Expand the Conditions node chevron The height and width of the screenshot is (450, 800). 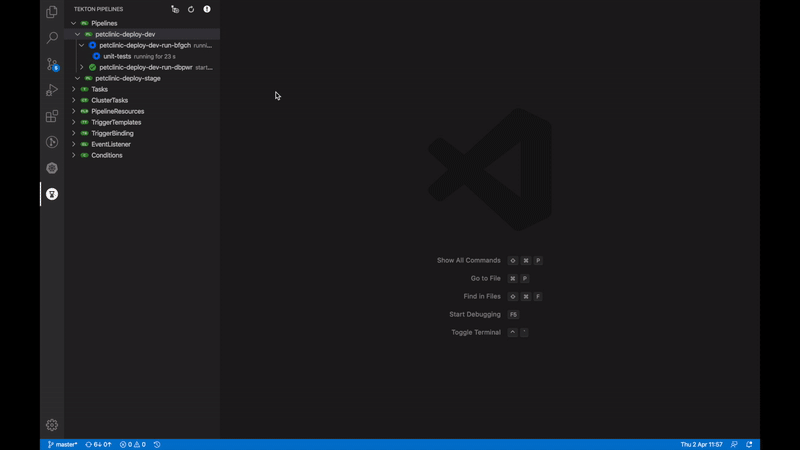tap(73, 155)
